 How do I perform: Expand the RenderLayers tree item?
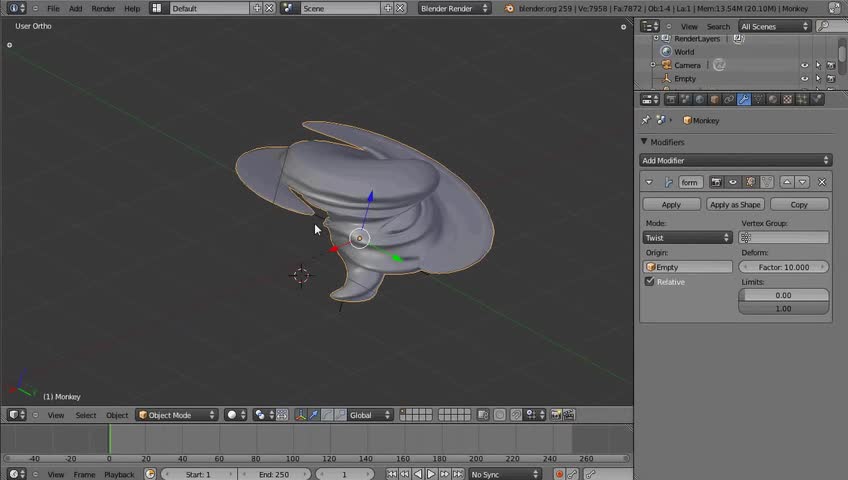click(x=656, y=38)
